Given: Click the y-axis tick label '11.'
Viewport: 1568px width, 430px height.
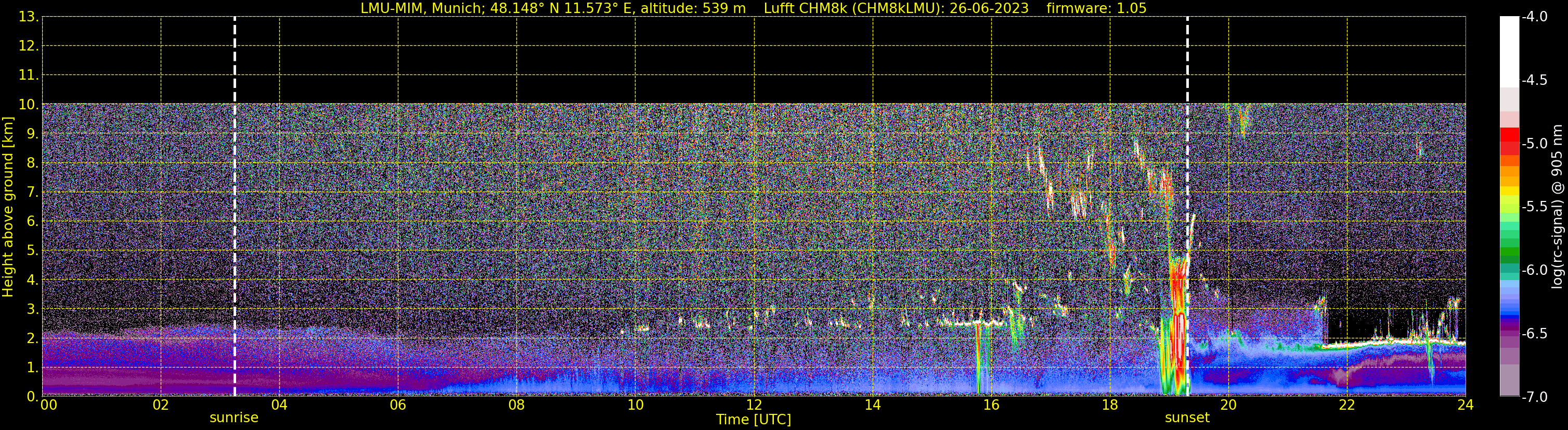Looking at the screenshot, I should (29, 75).
